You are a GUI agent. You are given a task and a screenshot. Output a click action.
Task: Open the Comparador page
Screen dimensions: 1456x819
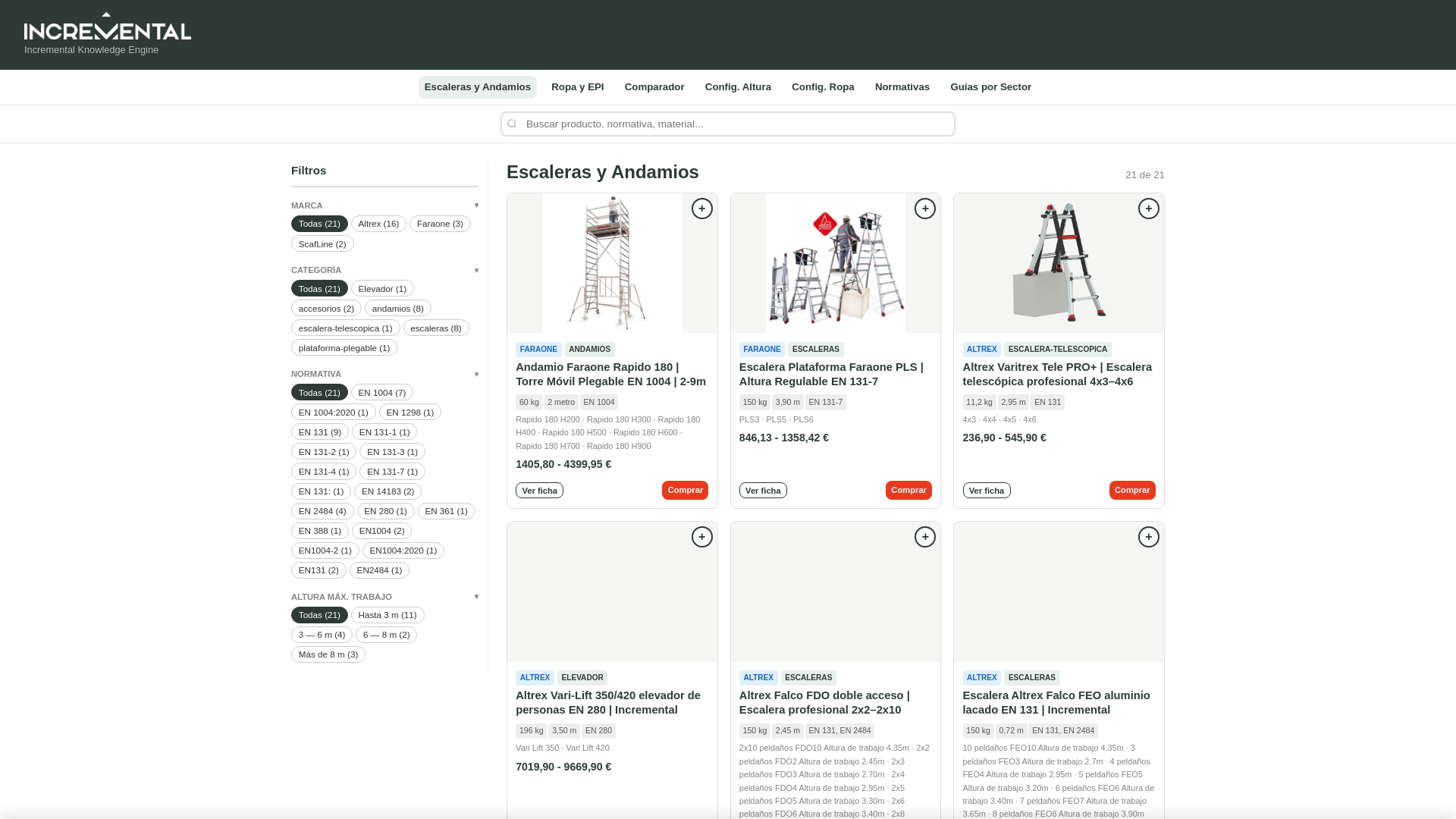(x=654, y=87)
